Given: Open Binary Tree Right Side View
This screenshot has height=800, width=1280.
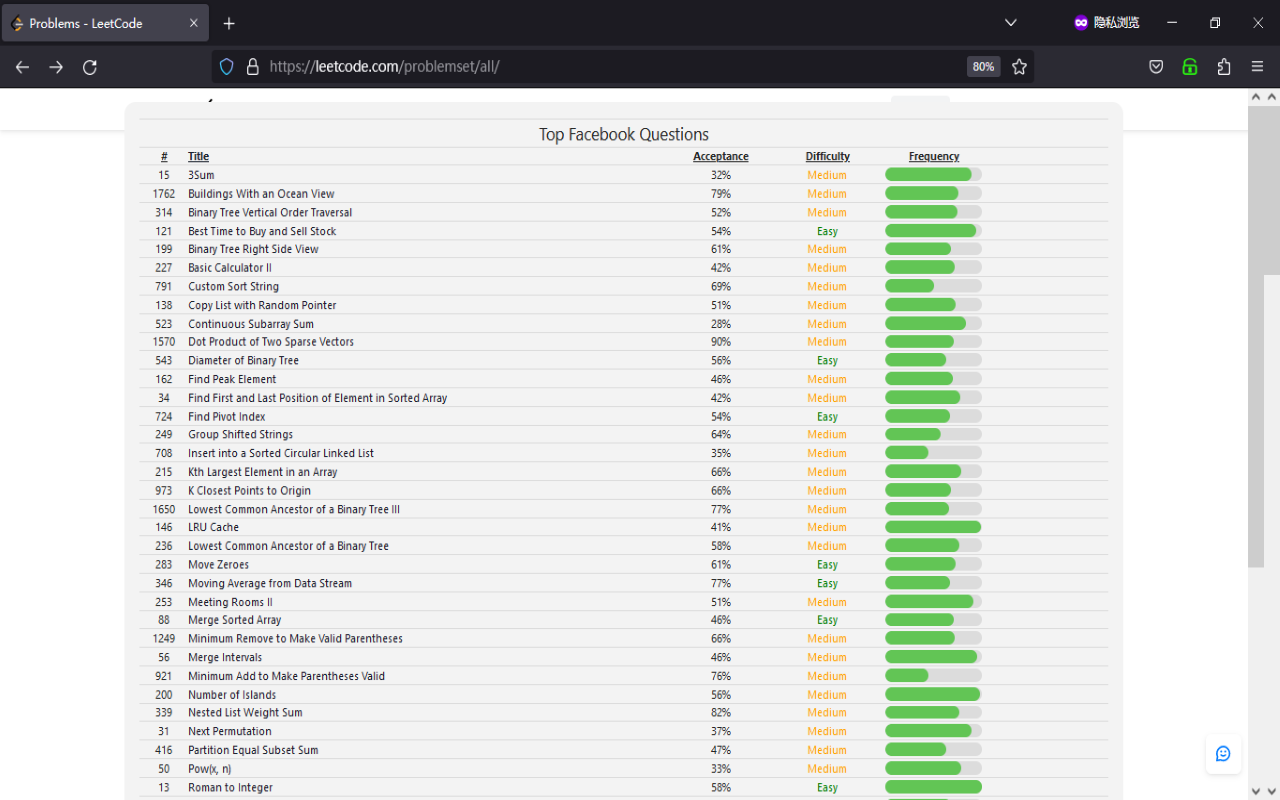Looking at the screenshot, I should 253,249.
